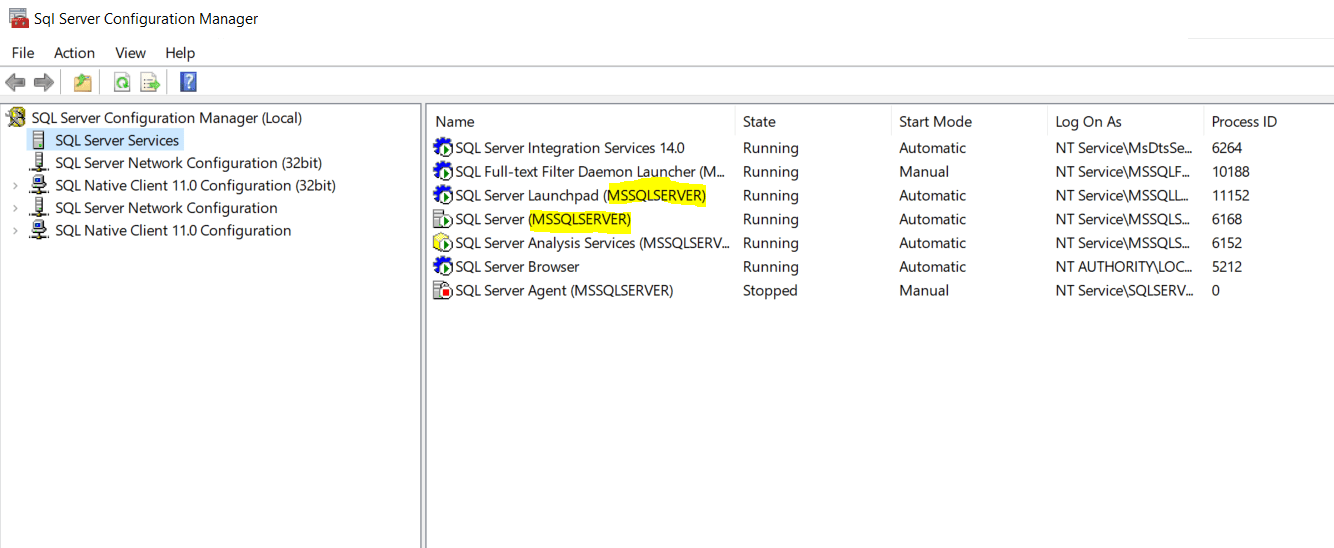Select the SQL Server Launchpad service row
This screenshot has height=548, width=1334.
pos(580,196)
